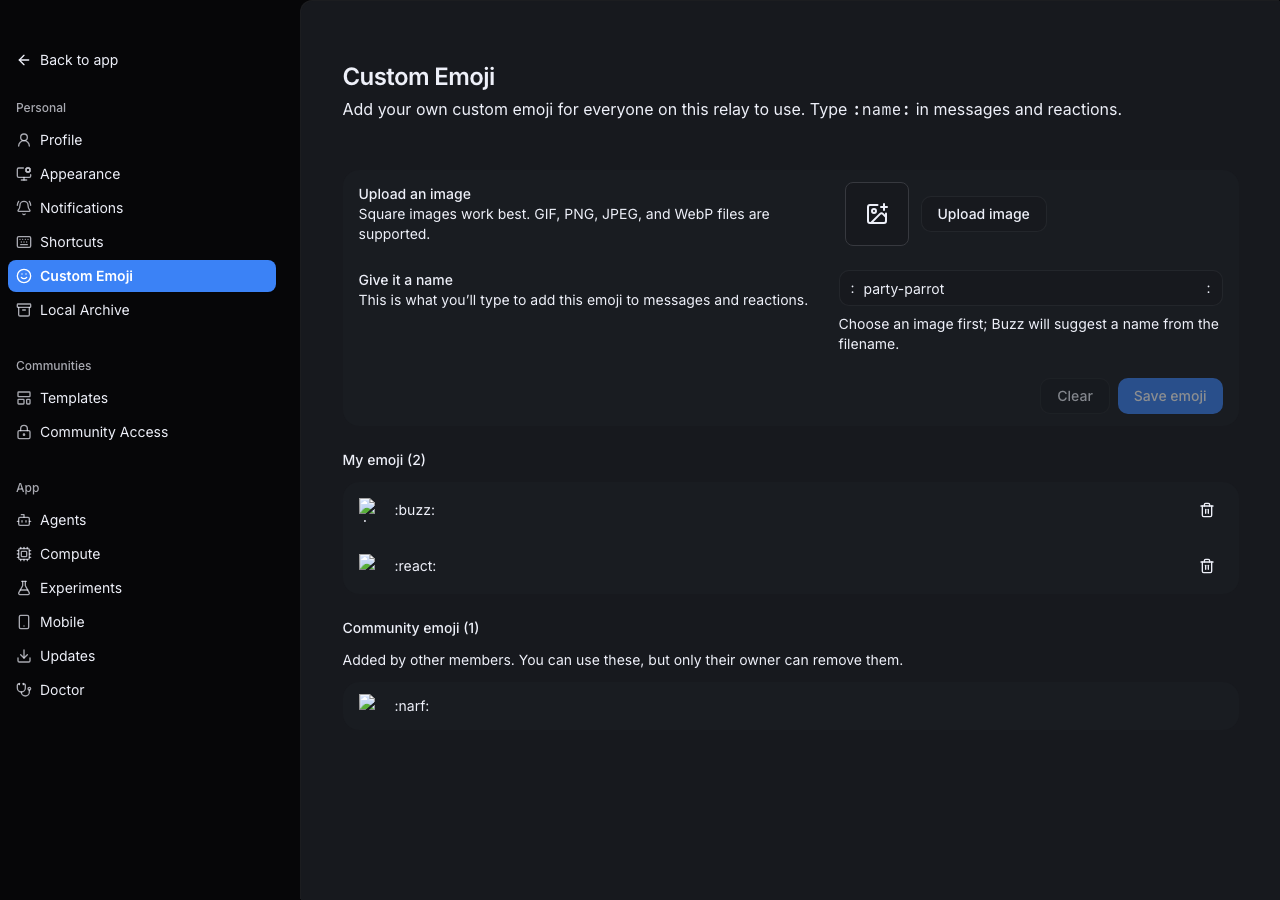
Task: Open Local Archive settings
Action: pos(142,310)
